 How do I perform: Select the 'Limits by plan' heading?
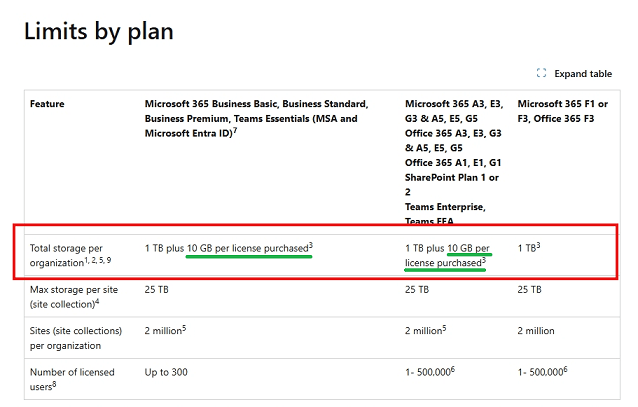[x=99, y=31]
